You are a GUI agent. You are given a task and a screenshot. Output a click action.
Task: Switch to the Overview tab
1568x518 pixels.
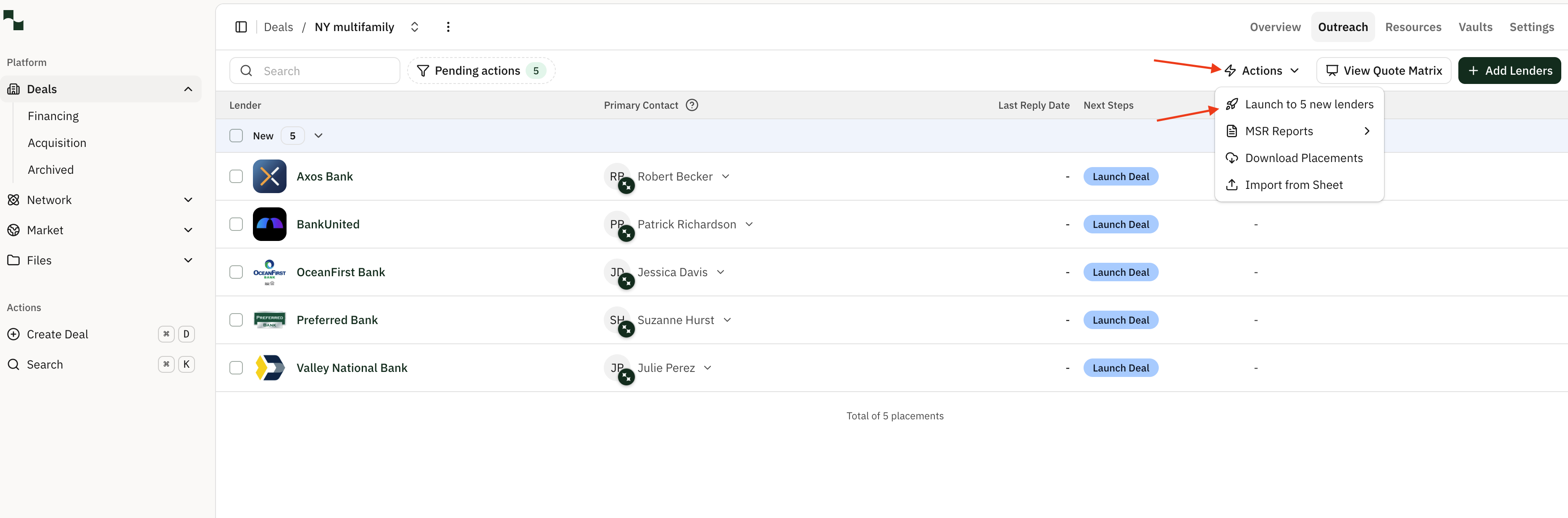1275,27
